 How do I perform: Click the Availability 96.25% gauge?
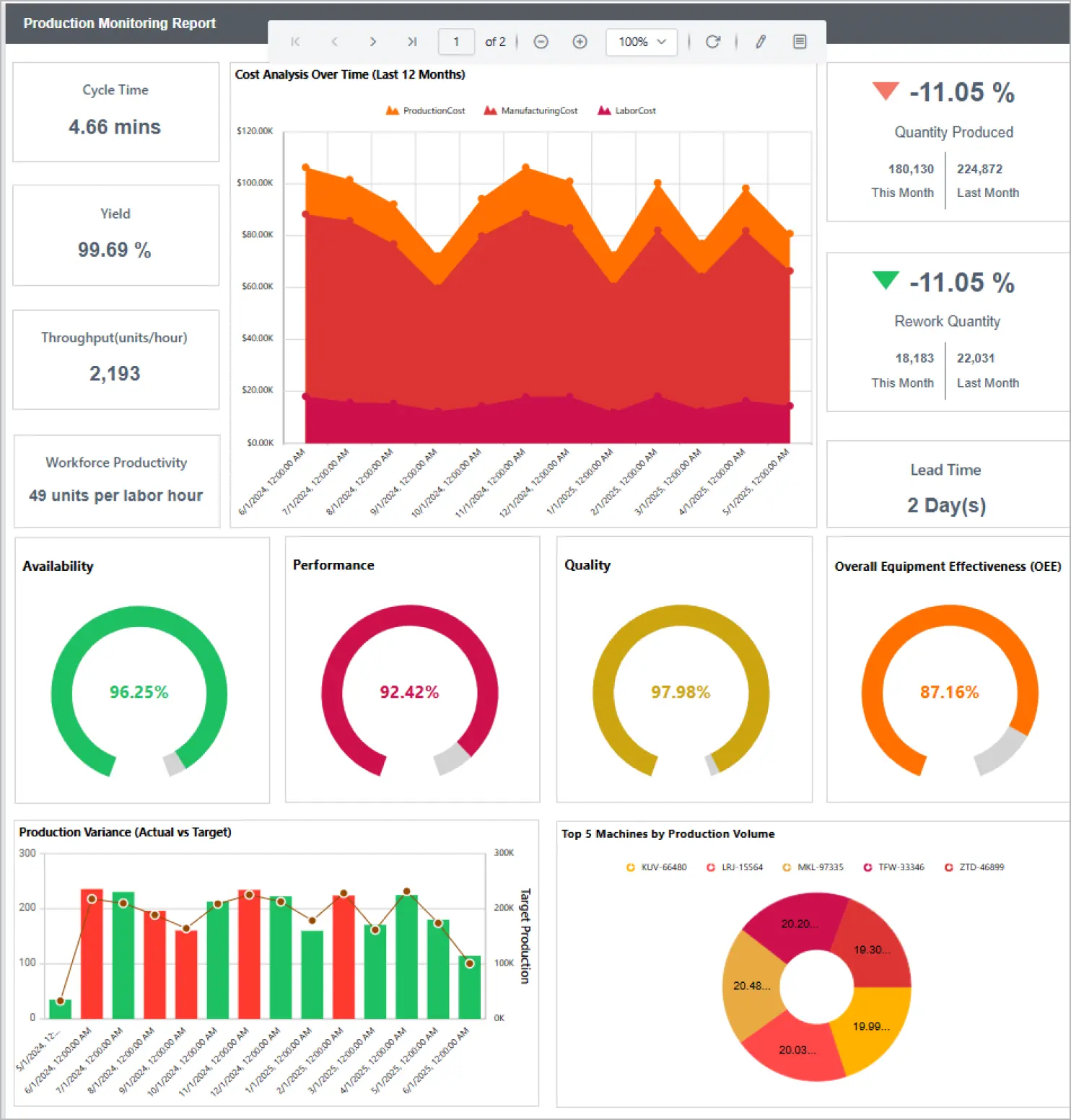tap(139, 691)
